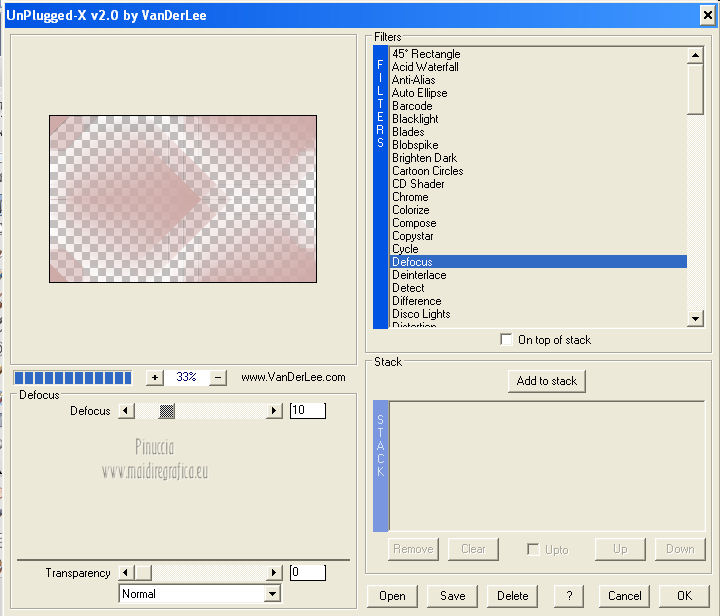Select highlighted Defocus filter
Image resolution: width=720 pixels, height=616 pixels.
[538, 262]
